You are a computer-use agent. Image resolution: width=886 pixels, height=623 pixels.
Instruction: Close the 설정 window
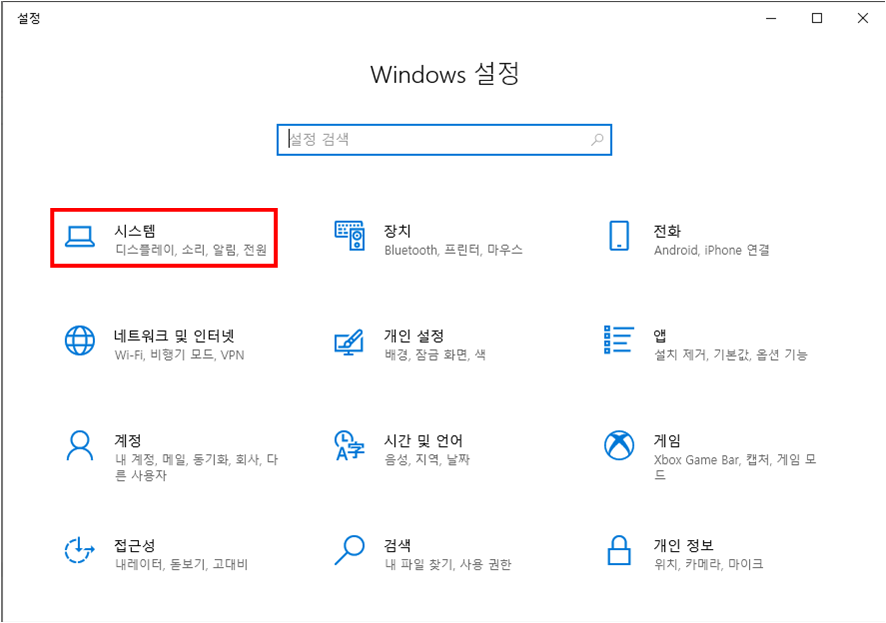pos(862,18)
